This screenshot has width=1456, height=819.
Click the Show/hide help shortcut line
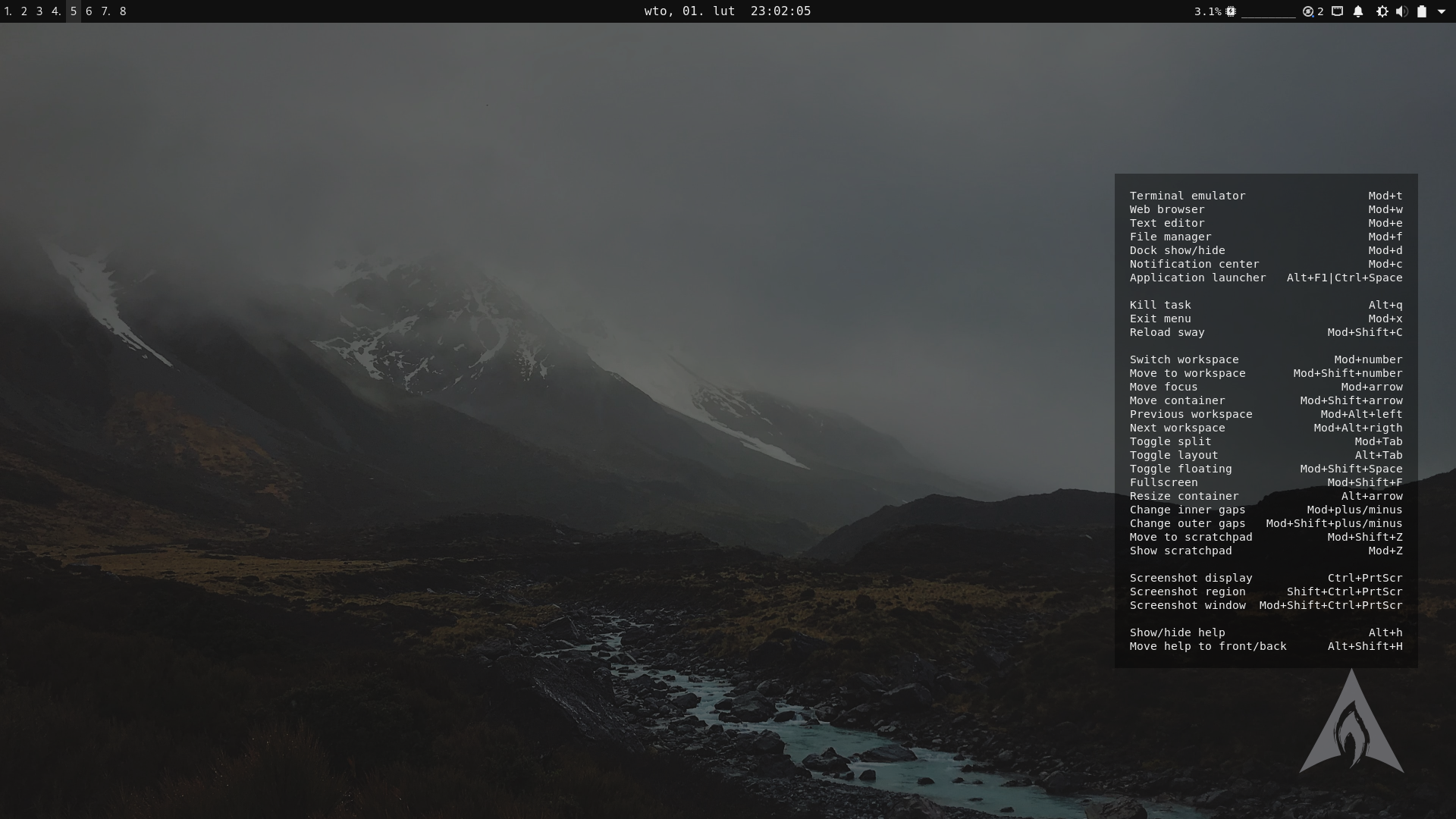1177,632
